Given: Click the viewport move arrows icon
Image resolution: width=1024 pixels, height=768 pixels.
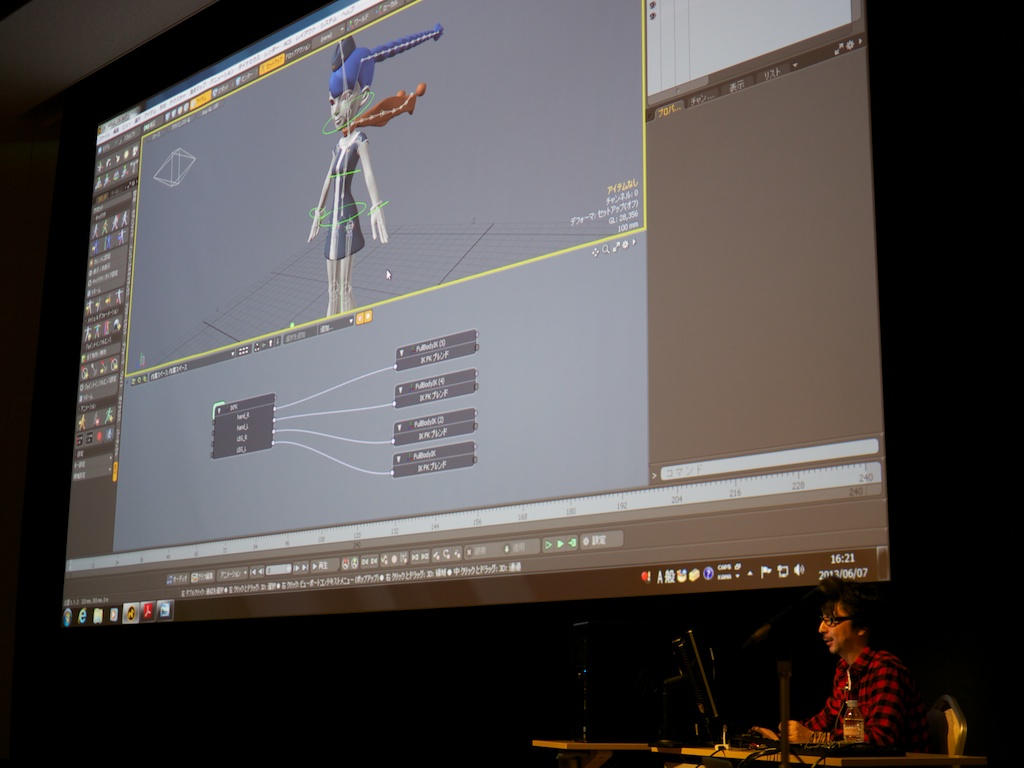Looking at the screenshot, I should click(x=595, y=251).
